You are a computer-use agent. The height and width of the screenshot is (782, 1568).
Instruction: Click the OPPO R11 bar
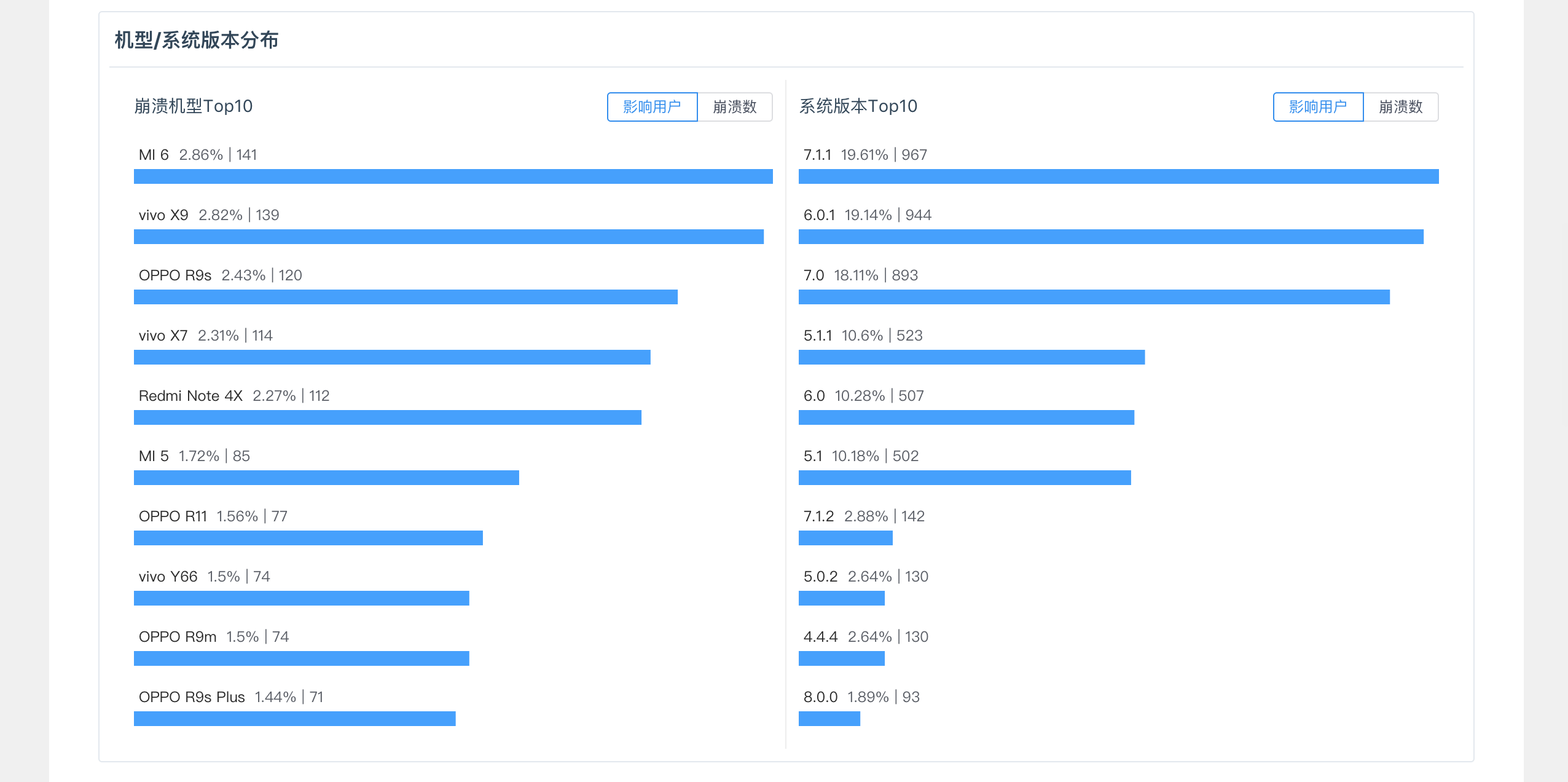308,538
